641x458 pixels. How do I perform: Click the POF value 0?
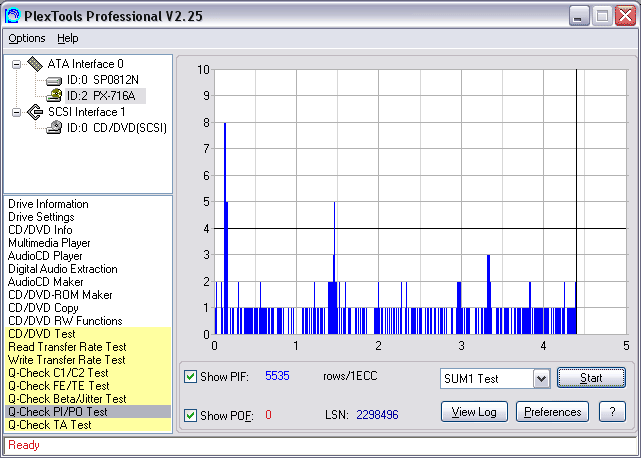click(x=268, y=415)
